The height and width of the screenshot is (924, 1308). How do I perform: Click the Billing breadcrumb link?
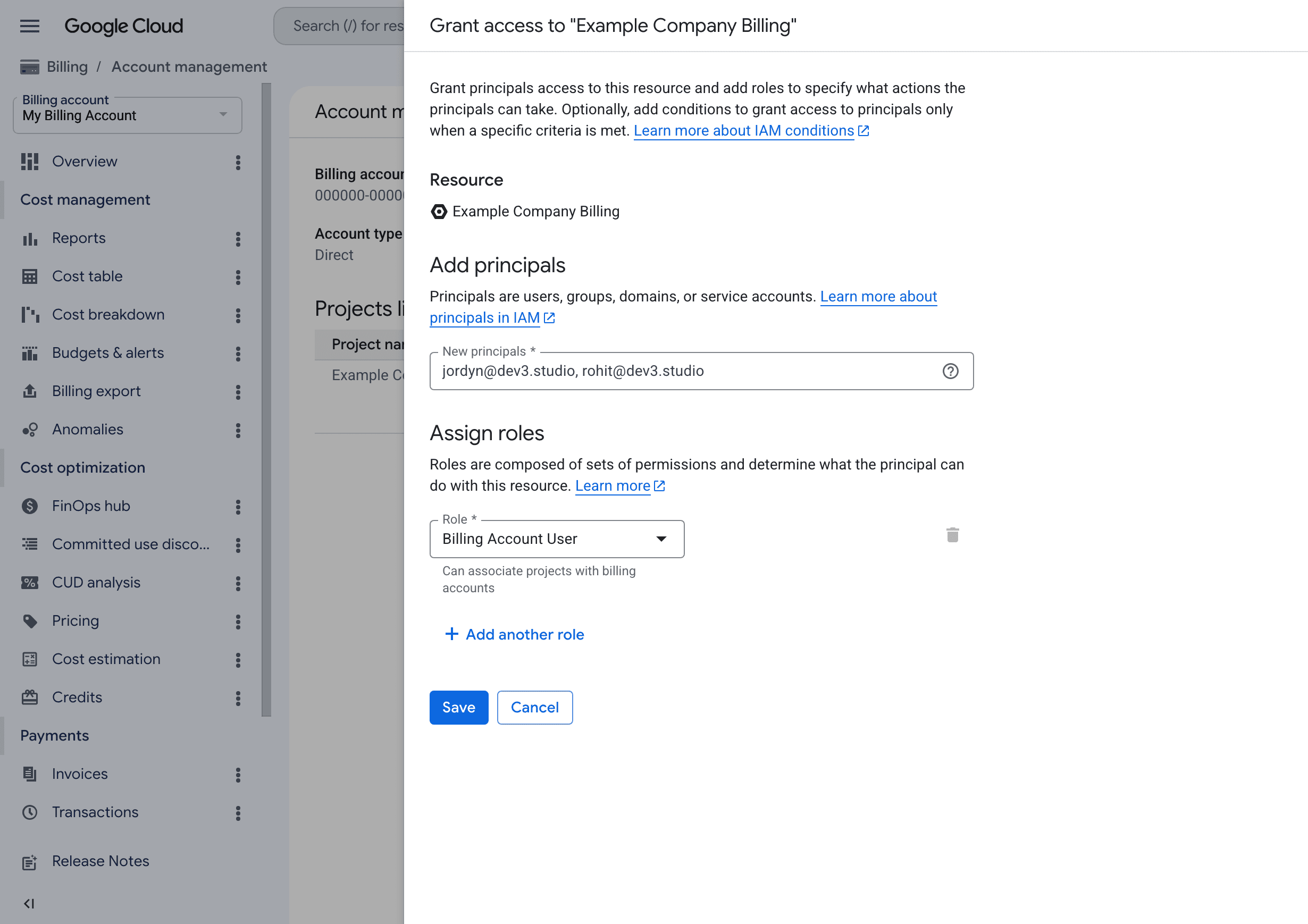click(67, 66)
